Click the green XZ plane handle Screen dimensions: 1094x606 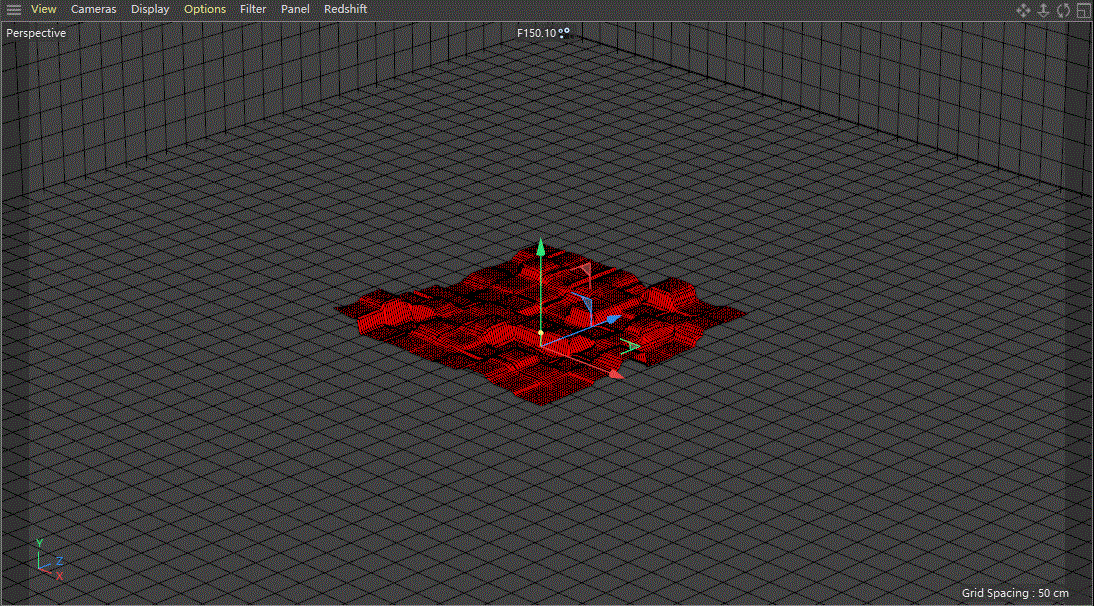(x=630, y=346)
